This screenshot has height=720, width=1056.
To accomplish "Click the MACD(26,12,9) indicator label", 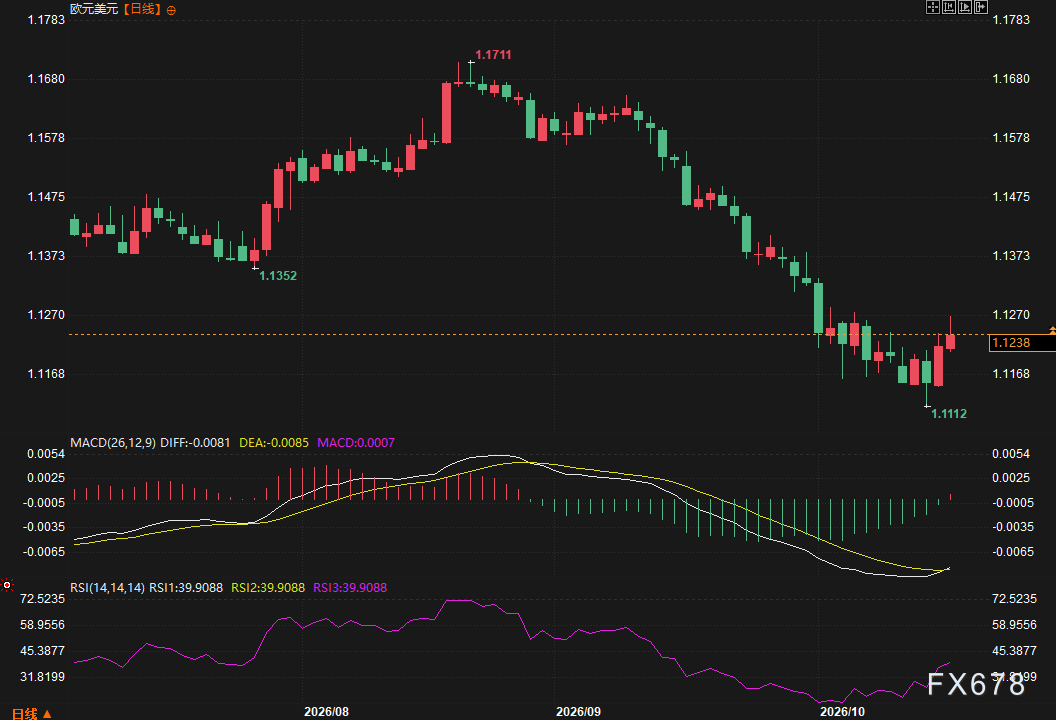I will click(113, 443).
